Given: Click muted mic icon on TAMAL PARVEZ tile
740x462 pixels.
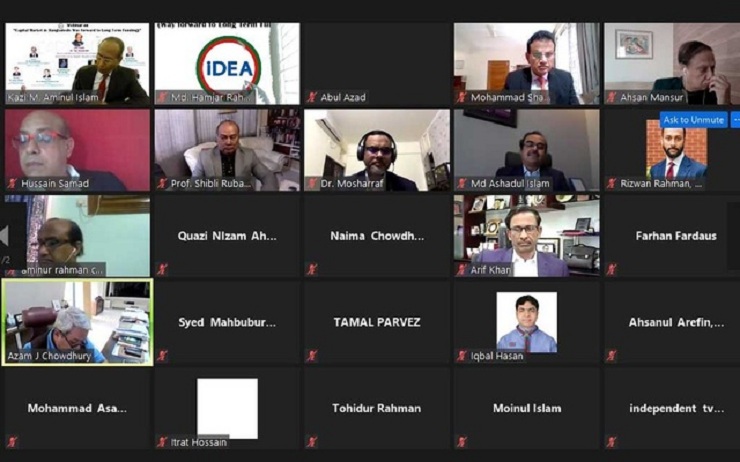Looking at the screenshot, I should click(311, 356).
